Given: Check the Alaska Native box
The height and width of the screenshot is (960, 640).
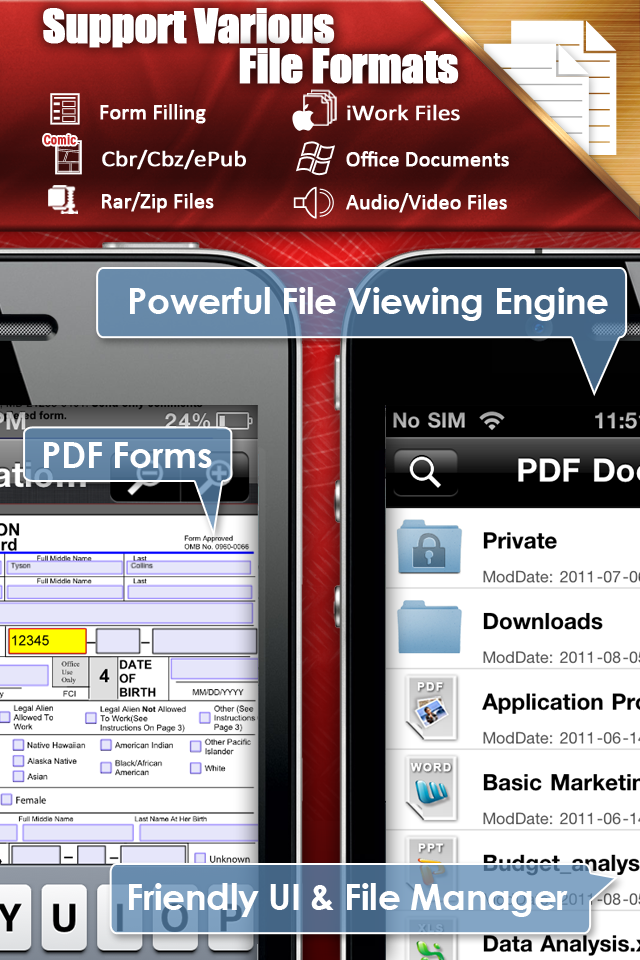Looking at the screenshot, I should (x=18, y=761).
